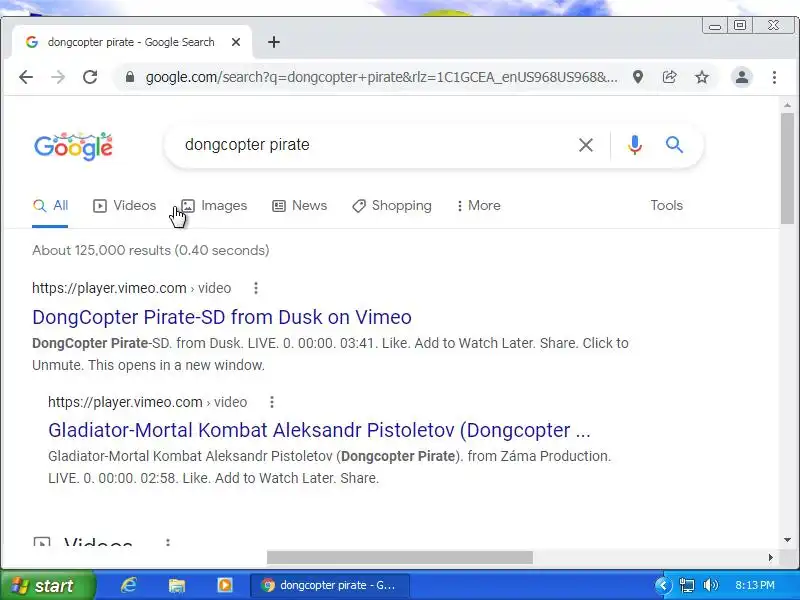Start voice search with the microphone

point(635,145)
